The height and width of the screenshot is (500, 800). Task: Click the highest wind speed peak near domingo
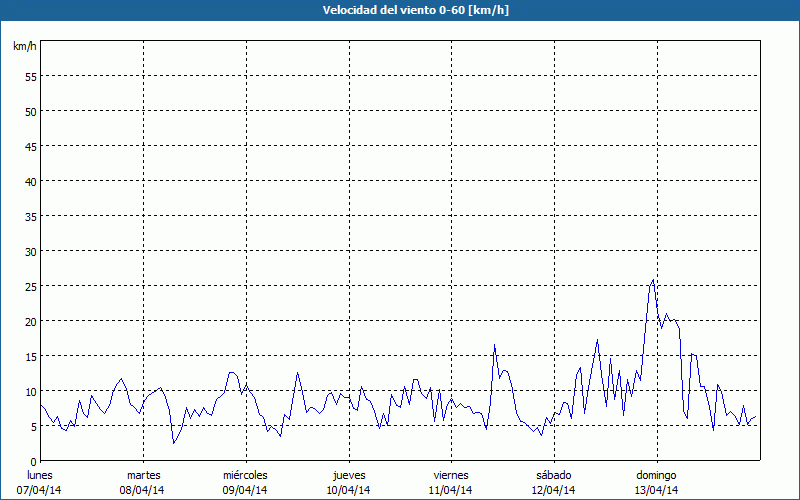click(x=653, y=281)
